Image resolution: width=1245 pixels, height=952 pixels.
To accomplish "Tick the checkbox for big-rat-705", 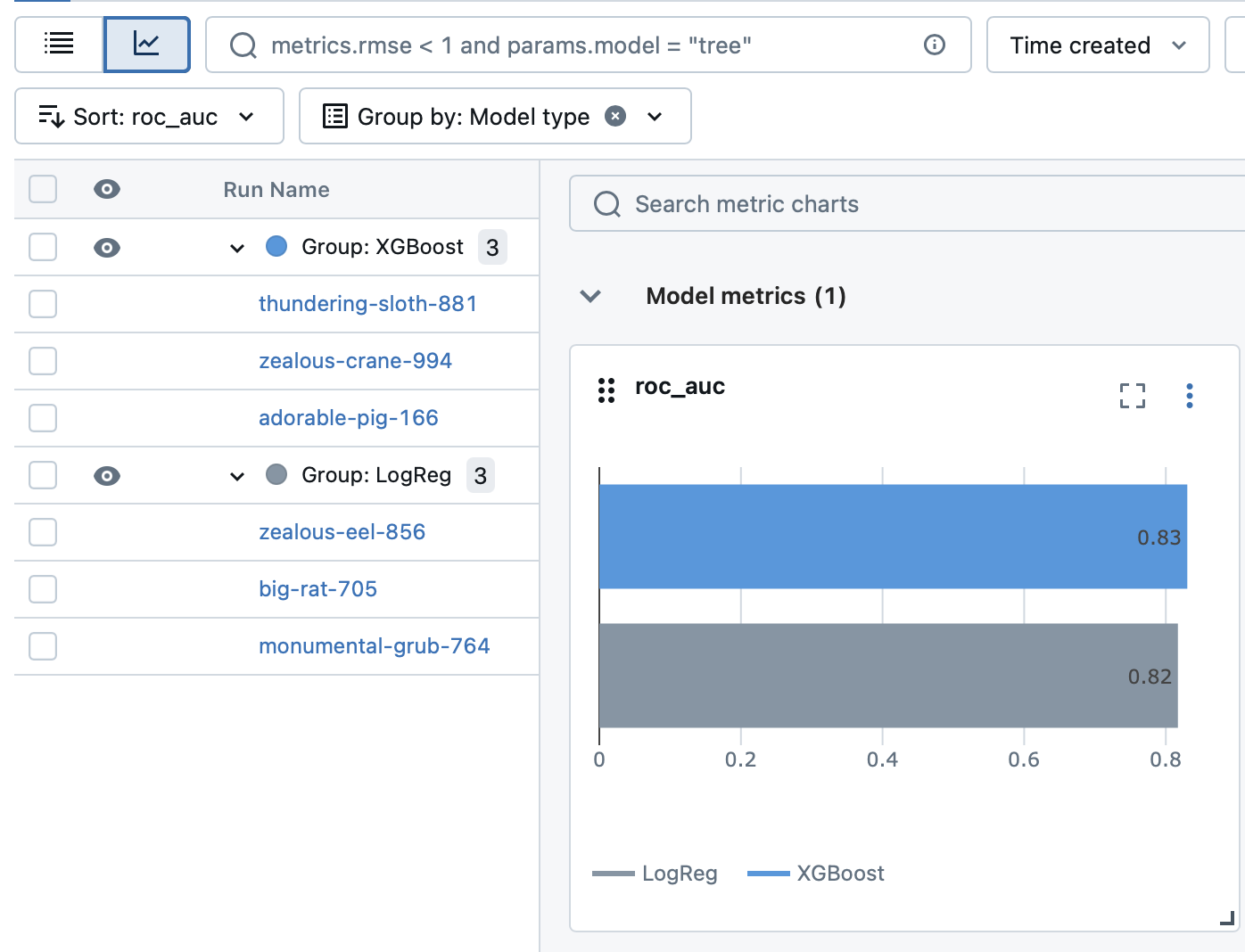I will point(43,589).
